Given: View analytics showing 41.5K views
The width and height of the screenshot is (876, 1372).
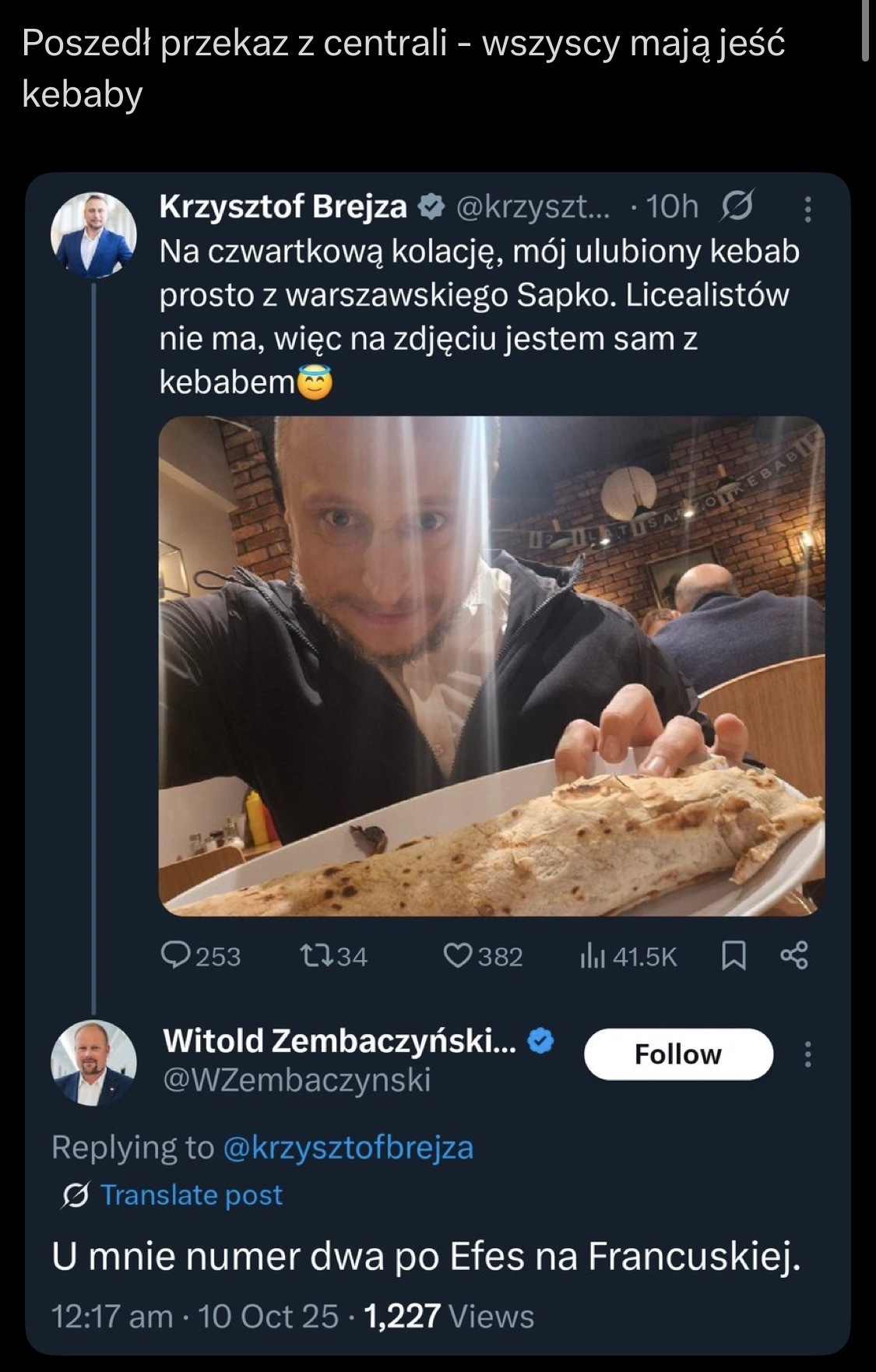Looking at the screenshot, I should [x=592, y=956].
